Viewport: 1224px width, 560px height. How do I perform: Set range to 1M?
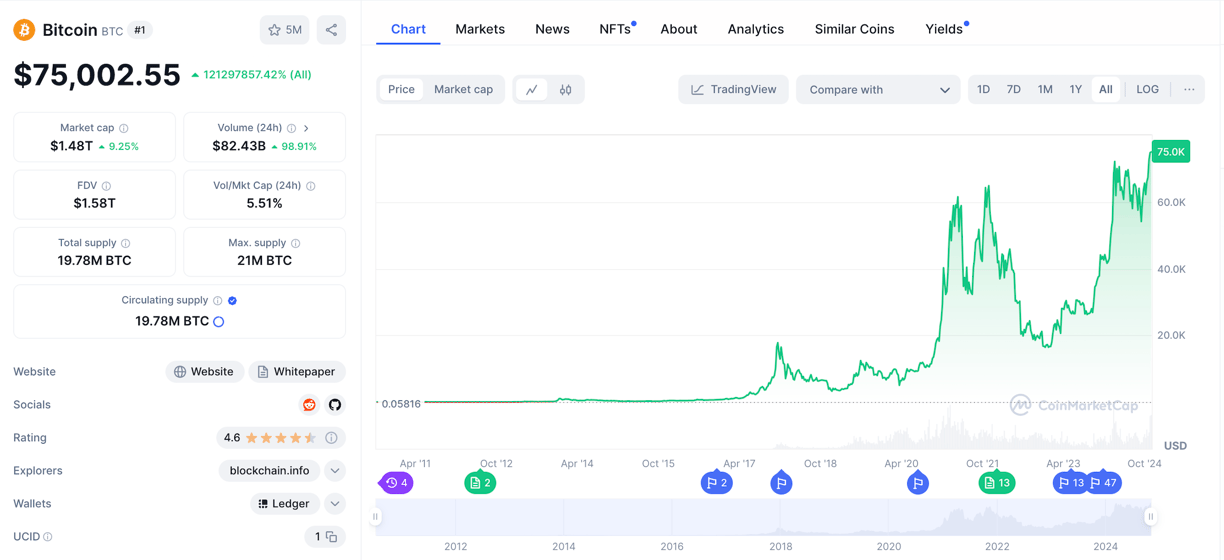1045,90
